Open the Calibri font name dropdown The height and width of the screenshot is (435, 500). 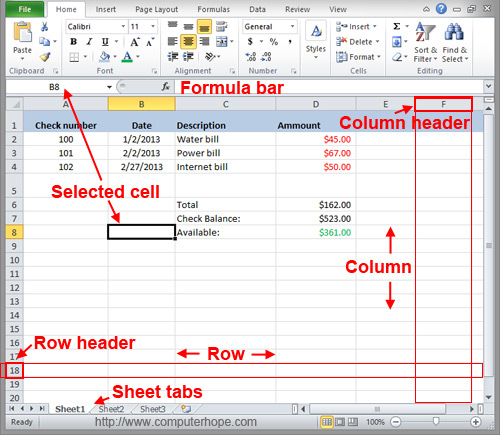coord(123,26)
